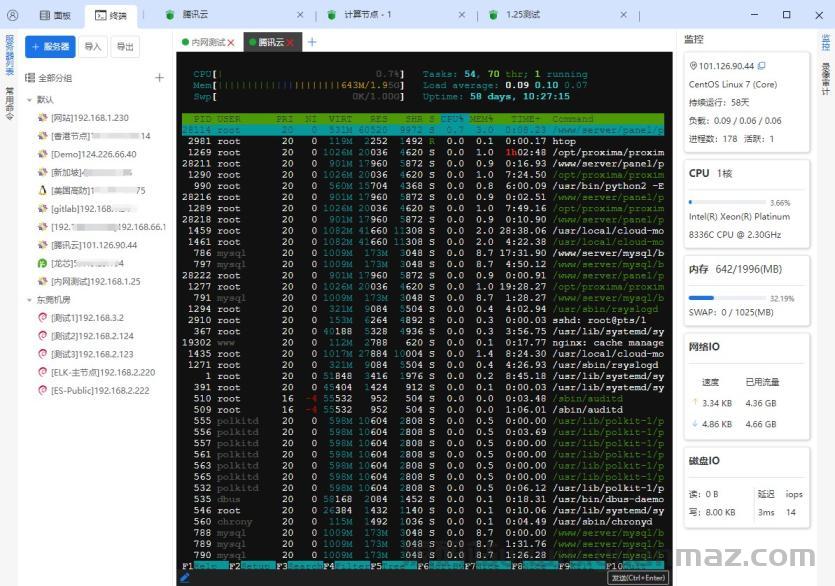The width and height of the screenshot is (835, 586).
Task: Open the 审计 right edge vertical tab
Action: (x=825, y=79)
